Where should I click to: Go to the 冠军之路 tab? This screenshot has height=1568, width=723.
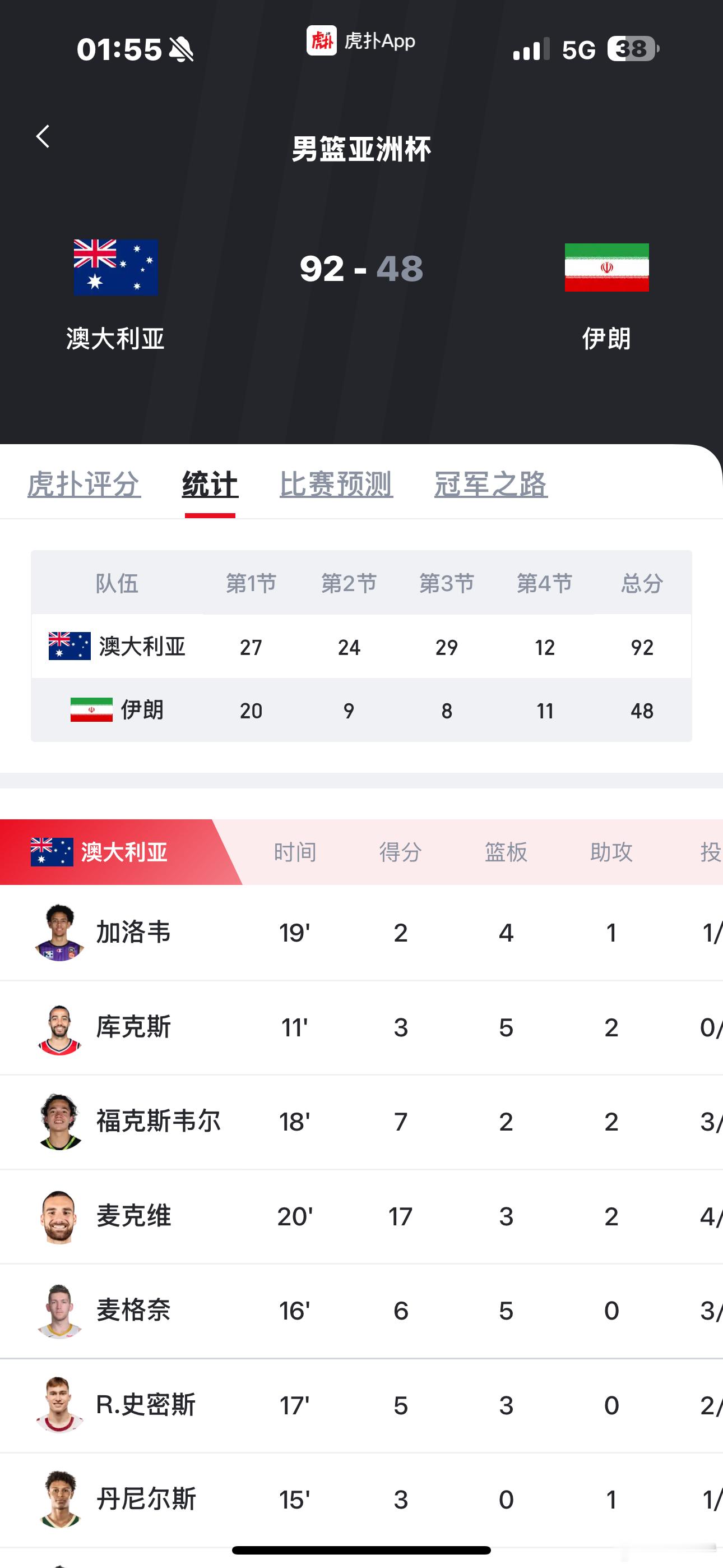pos(490,485)
